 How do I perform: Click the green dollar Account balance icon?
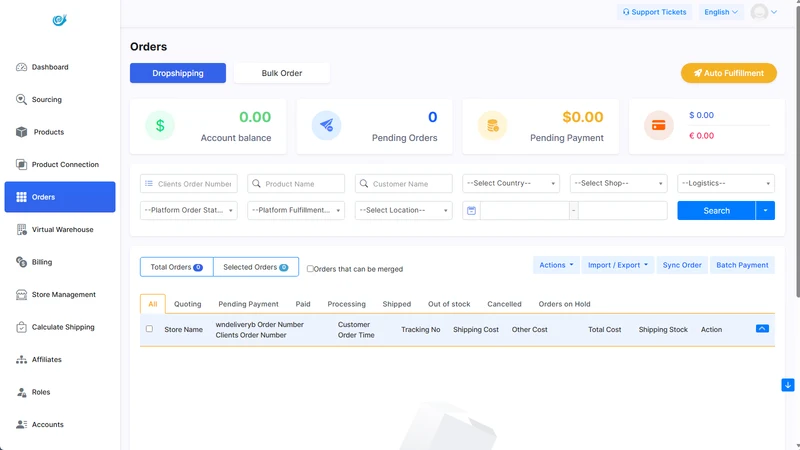tap(160, 126)
